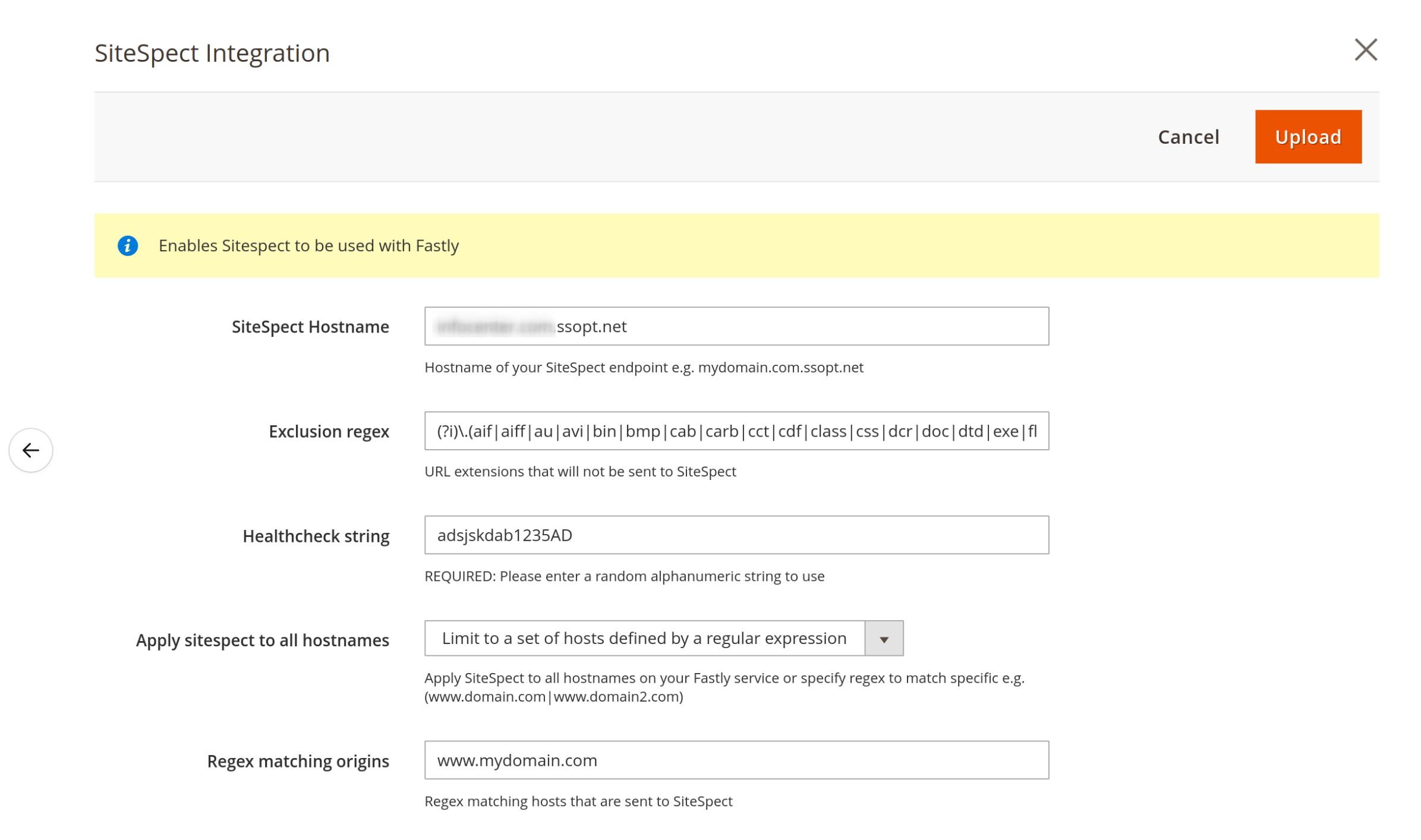
Task: Click into the Exclusion regex field
Action: click(736, 431)
